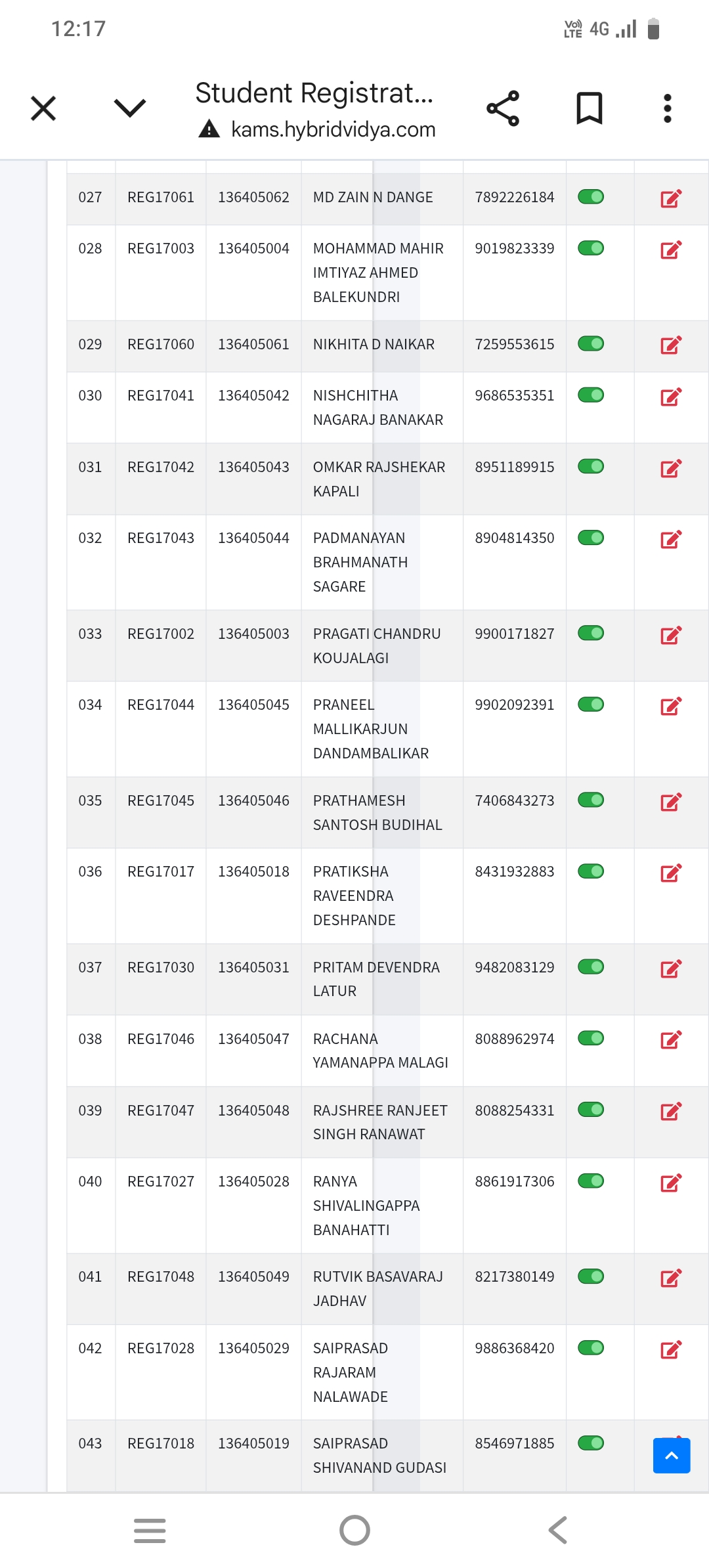Close the browser custom tab
This screenshot has width=709, height=1568.
click(43, 108)
